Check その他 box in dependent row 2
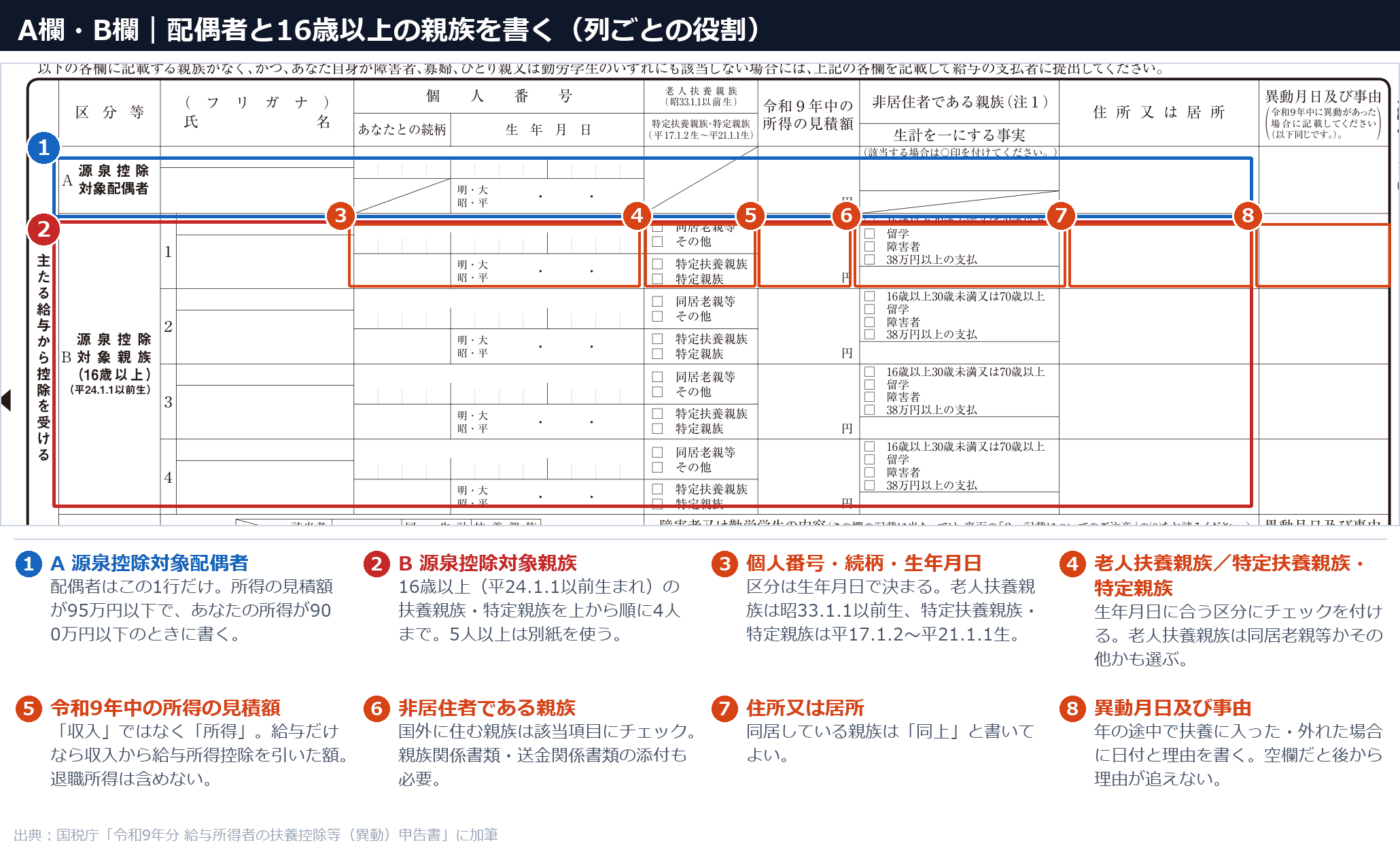The width and height of the screenshot is (1400, 852). (657, 316)
